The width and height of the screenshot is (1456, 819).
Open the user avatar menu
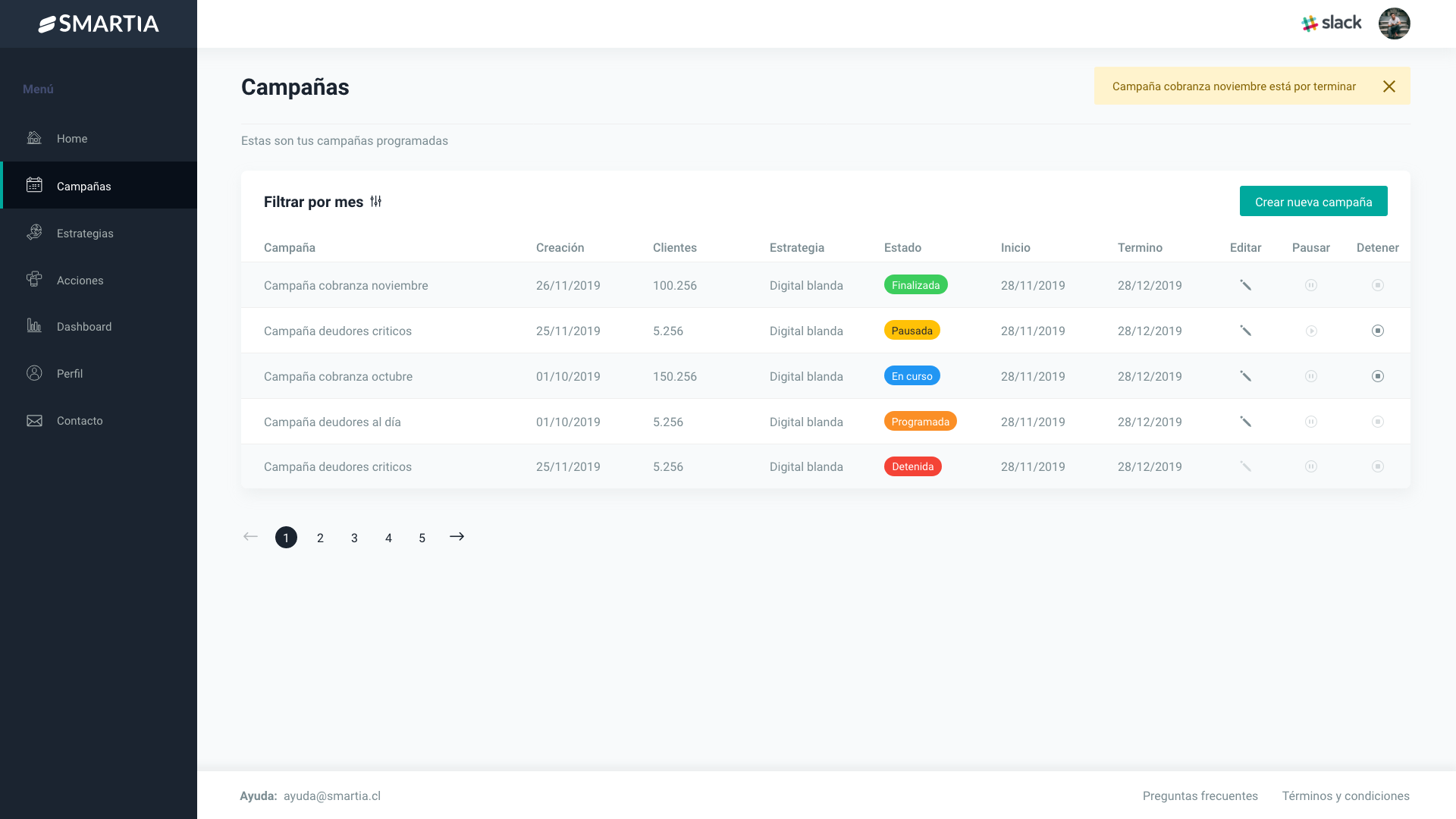point(1395,24)
